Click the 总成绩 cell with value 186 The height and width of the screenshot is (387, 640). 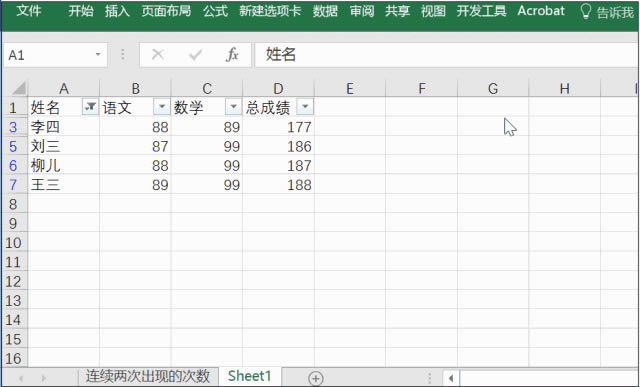tap(278, 146)
